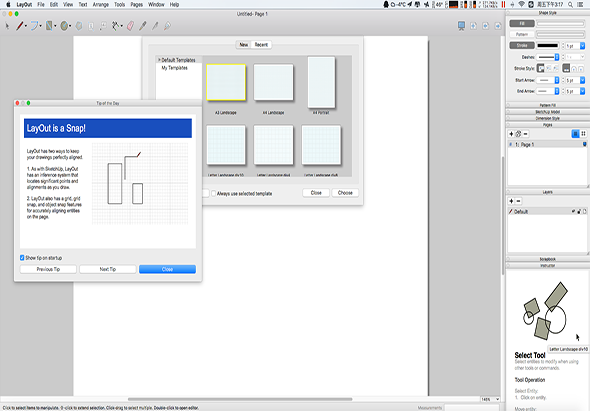Expand the Scrapbook panel header

547,259
